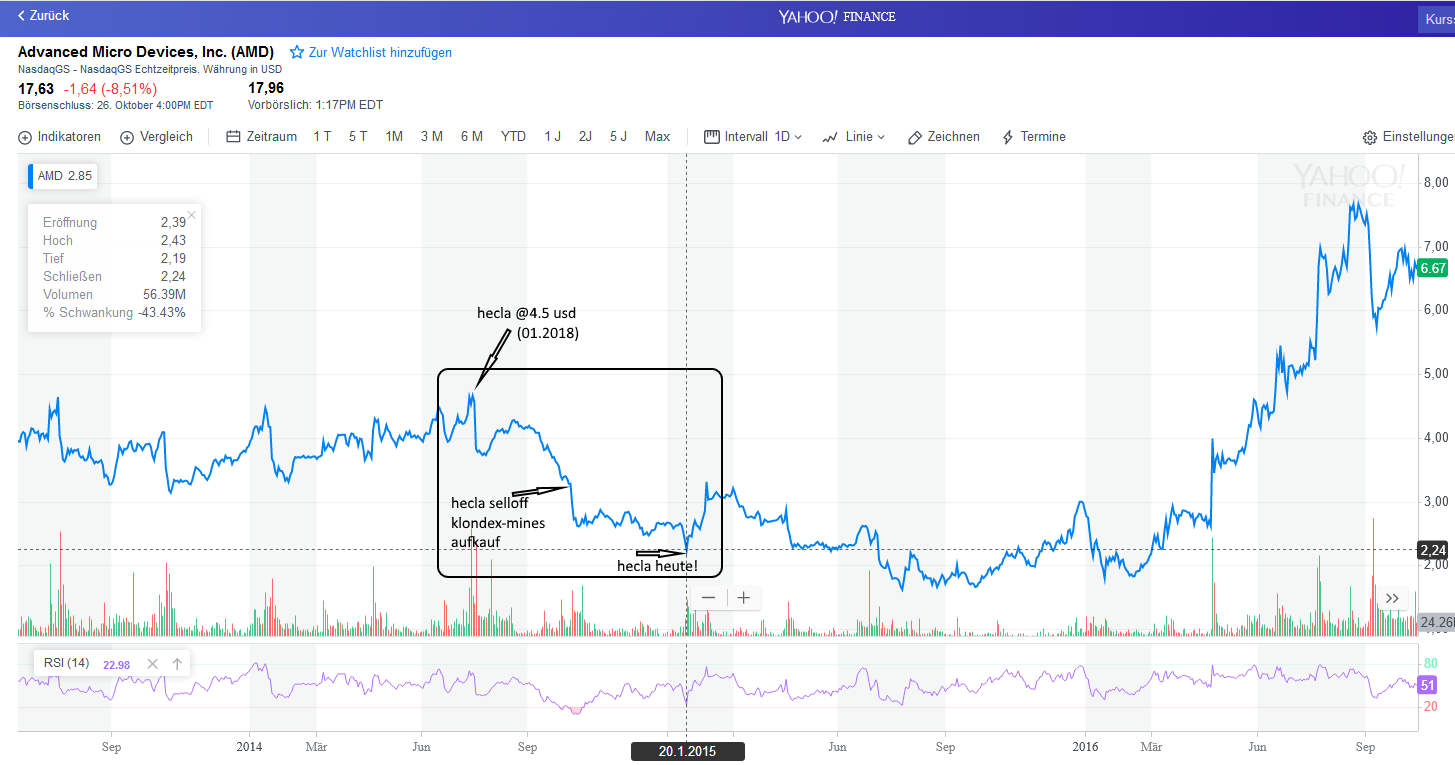Screen dimensions: 1455x765
Task: Click the Yahoo Finance logo
Action: pyautogui.click(x=837, y=16)
